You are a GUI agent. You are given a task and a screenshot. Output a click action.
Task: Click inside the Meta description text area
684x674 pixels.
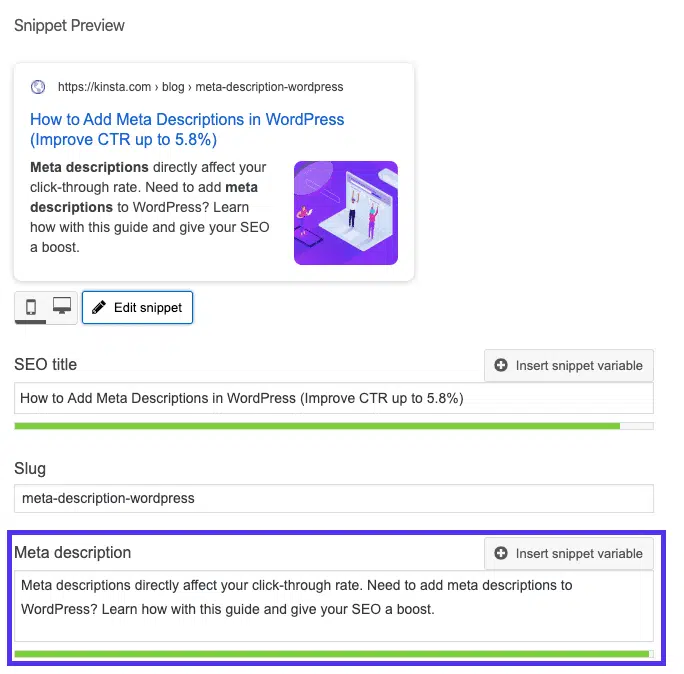[334, 606]
